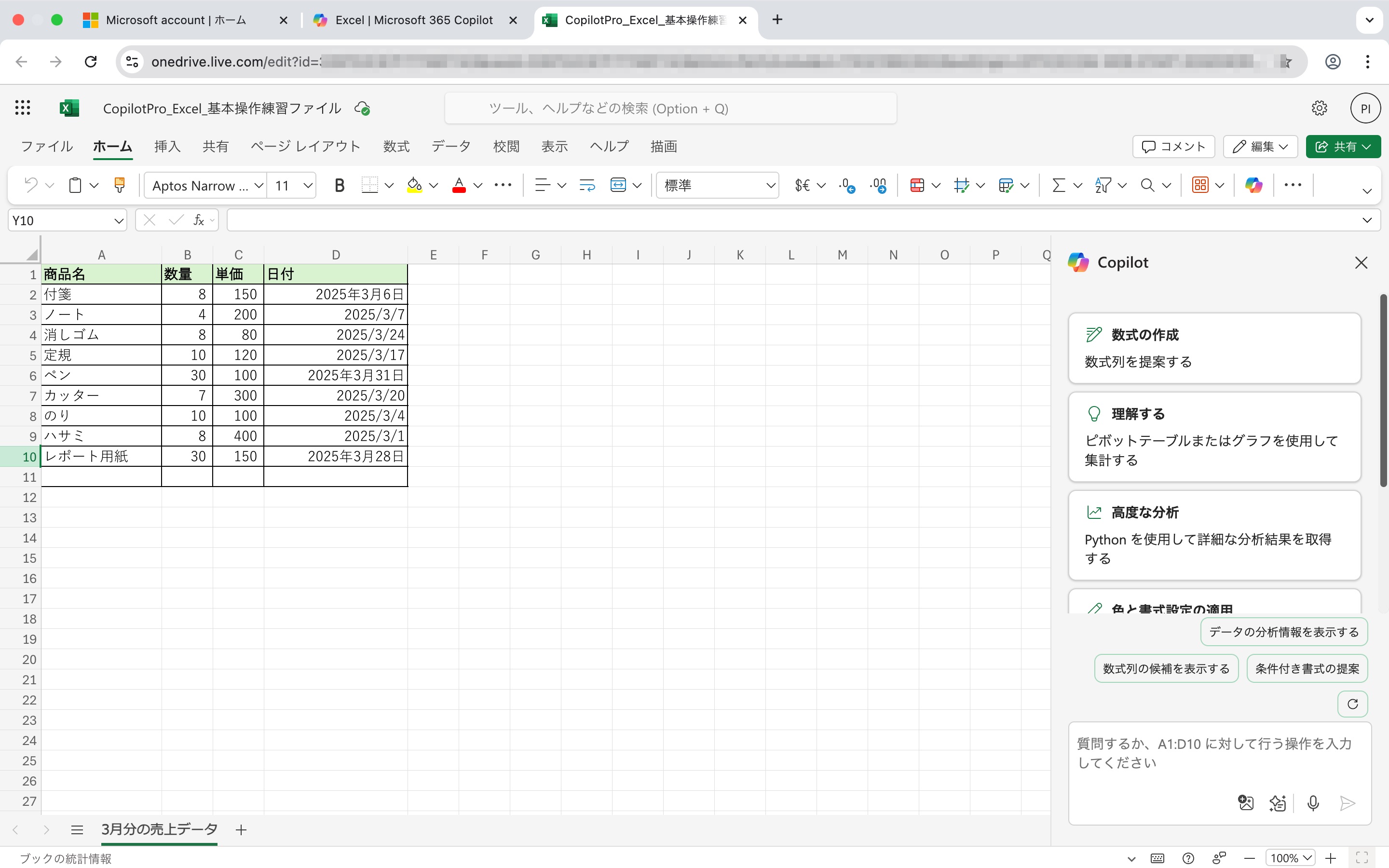Click microphone icon in Copilot input
The width and height of the screenshot is (1389, 868).
coord(1313,802)
